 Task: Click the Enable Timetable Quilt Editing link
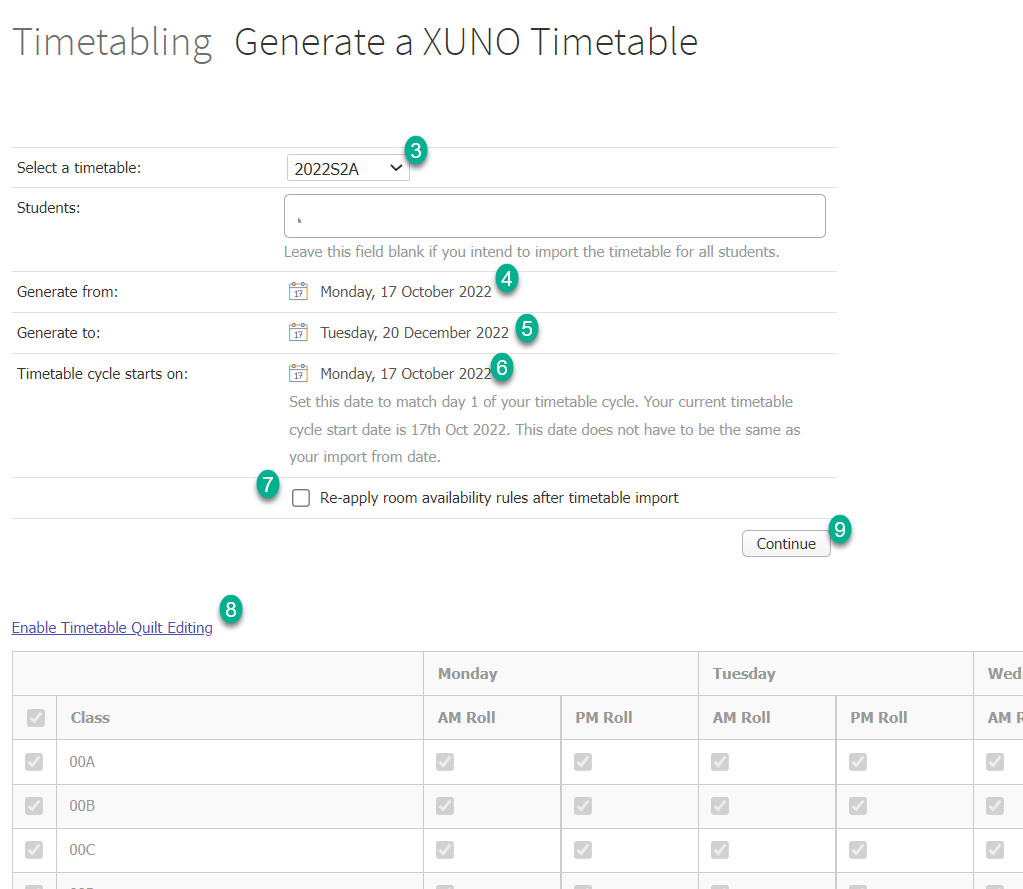111,627
